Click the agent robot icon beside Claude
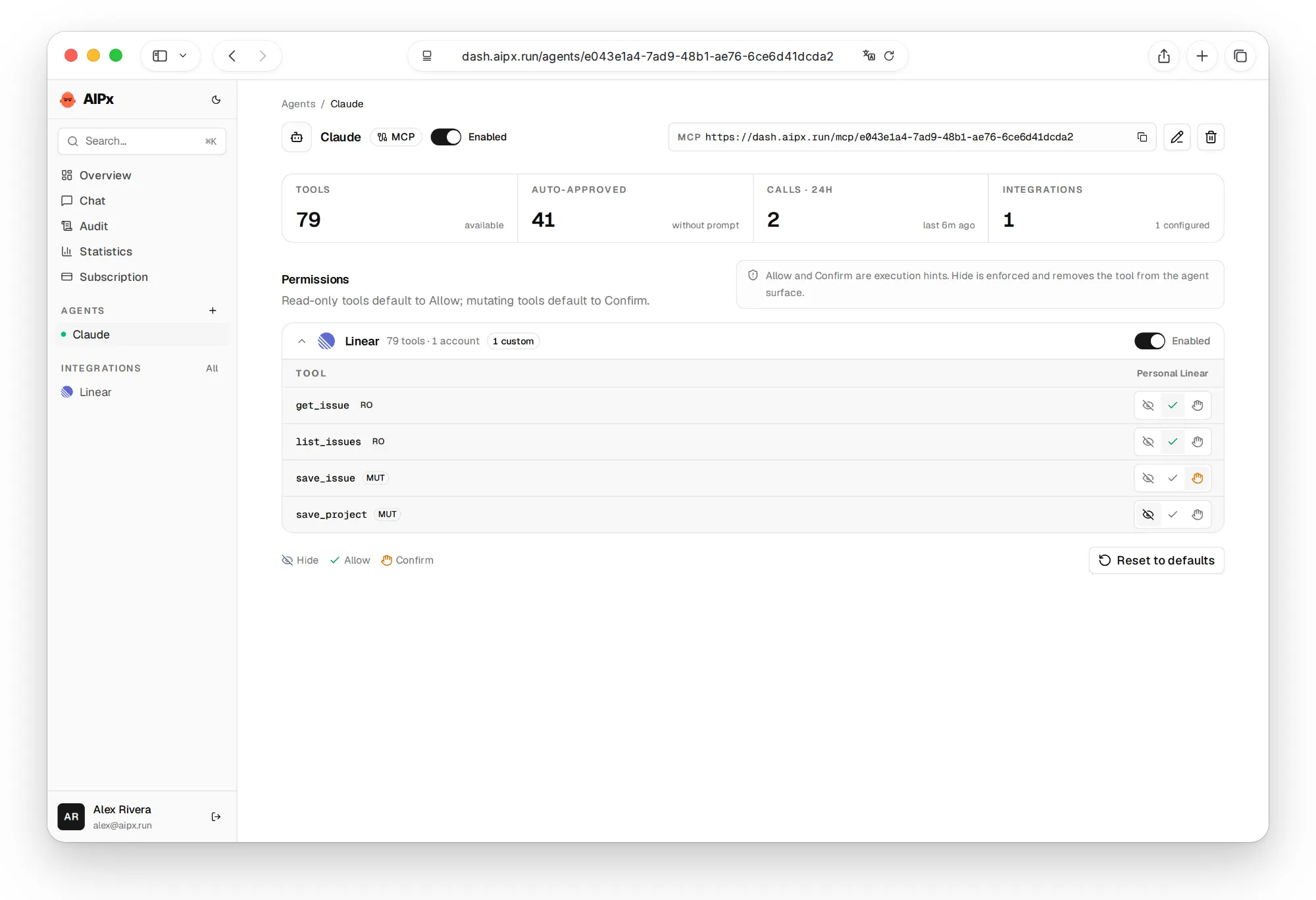Image resolution: width=1316 pixels, height=900 pixels. click(297, 137)
